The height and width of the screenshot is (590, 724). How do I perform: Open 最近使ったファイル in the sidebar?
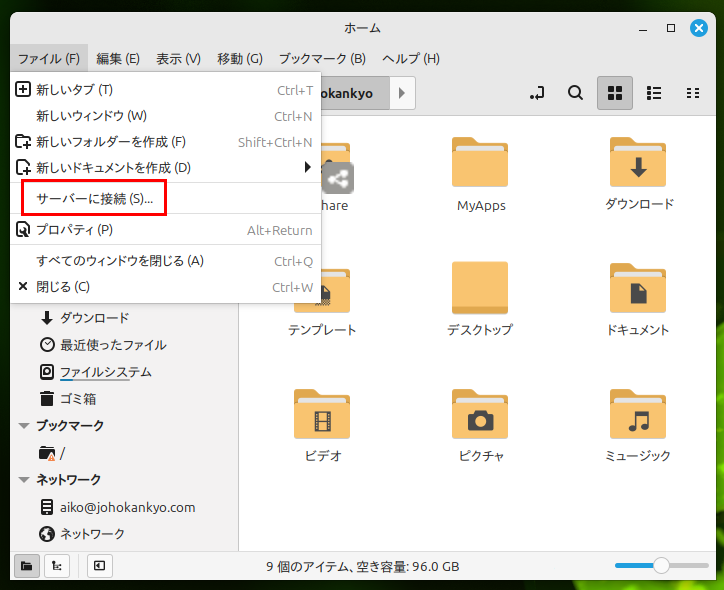tap(112, 345)
